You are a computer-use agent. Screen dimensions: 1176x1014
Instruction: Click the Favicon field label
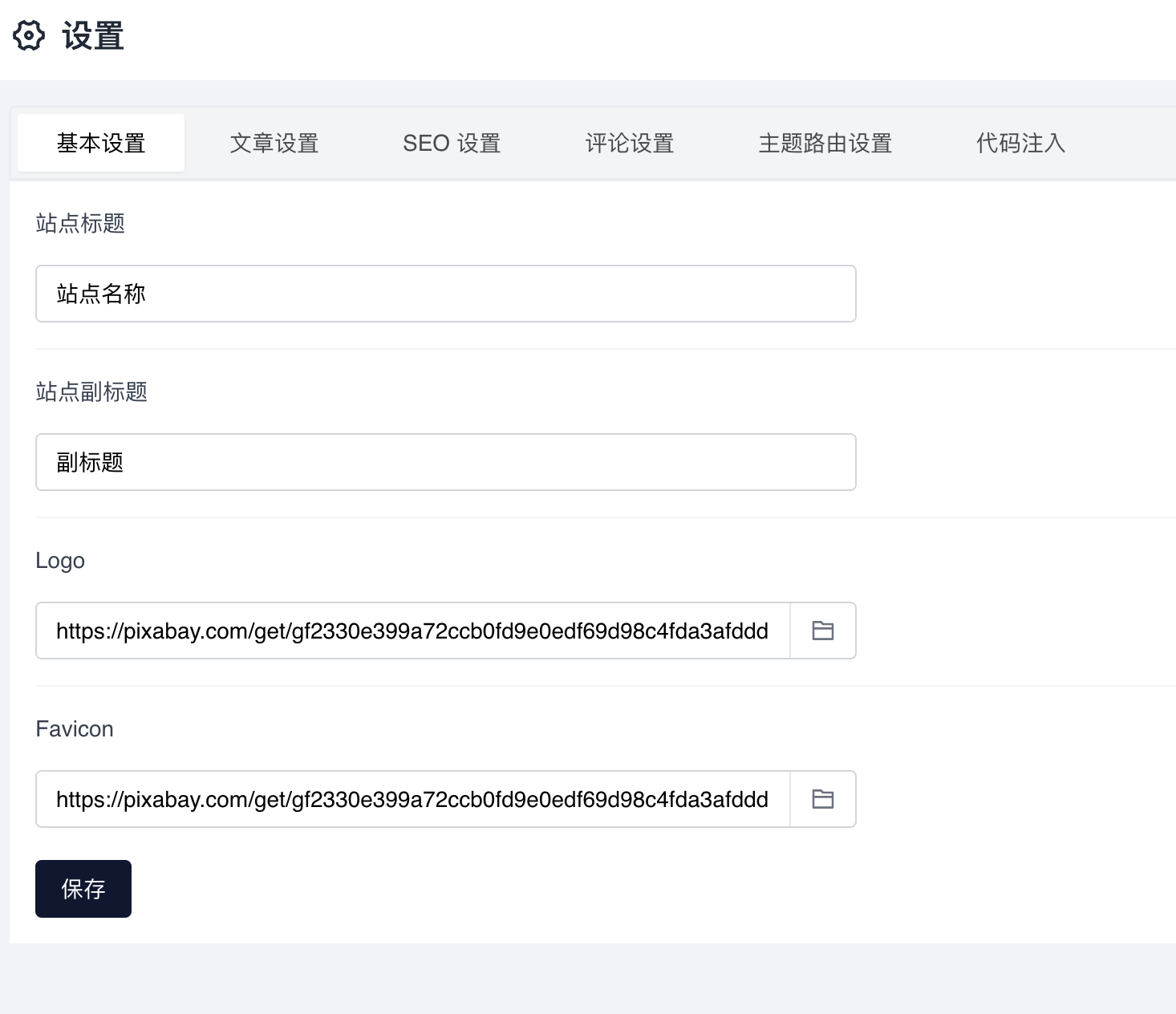[x=75, y=728]
